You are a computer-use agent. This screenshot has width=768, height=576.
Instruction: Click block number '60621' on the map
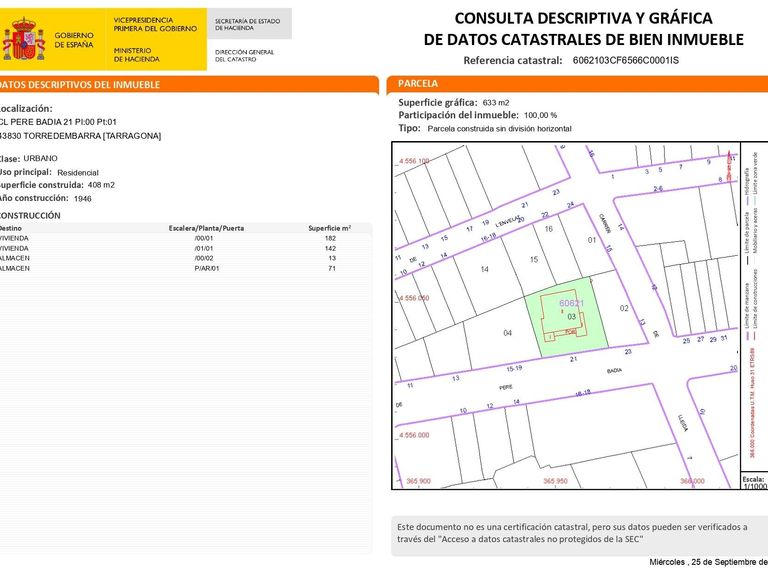(x=571, y=303)
